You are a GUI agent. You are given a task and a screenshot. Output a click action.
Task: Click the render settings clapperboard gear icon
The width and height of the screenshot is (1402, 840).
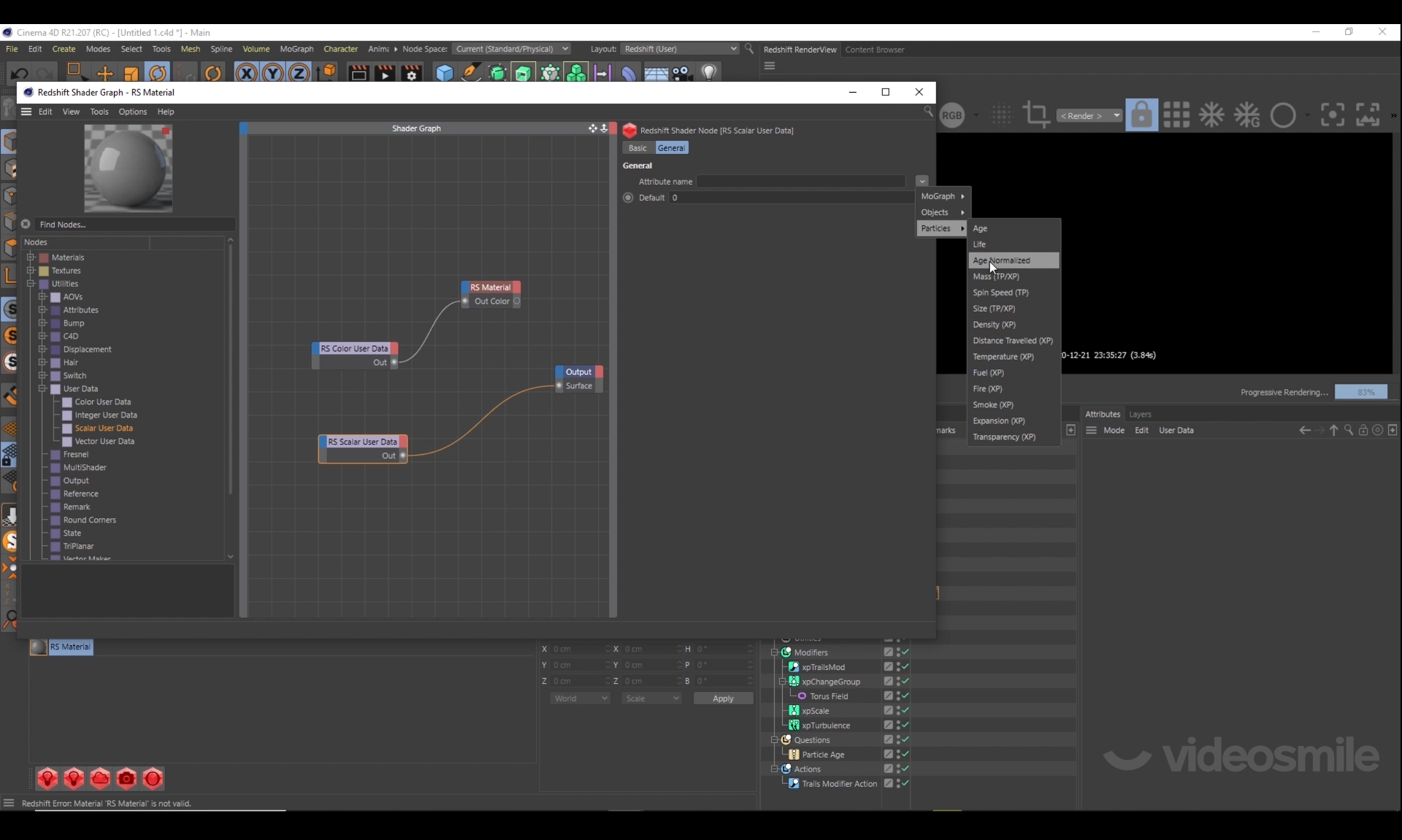coord(412,73)
